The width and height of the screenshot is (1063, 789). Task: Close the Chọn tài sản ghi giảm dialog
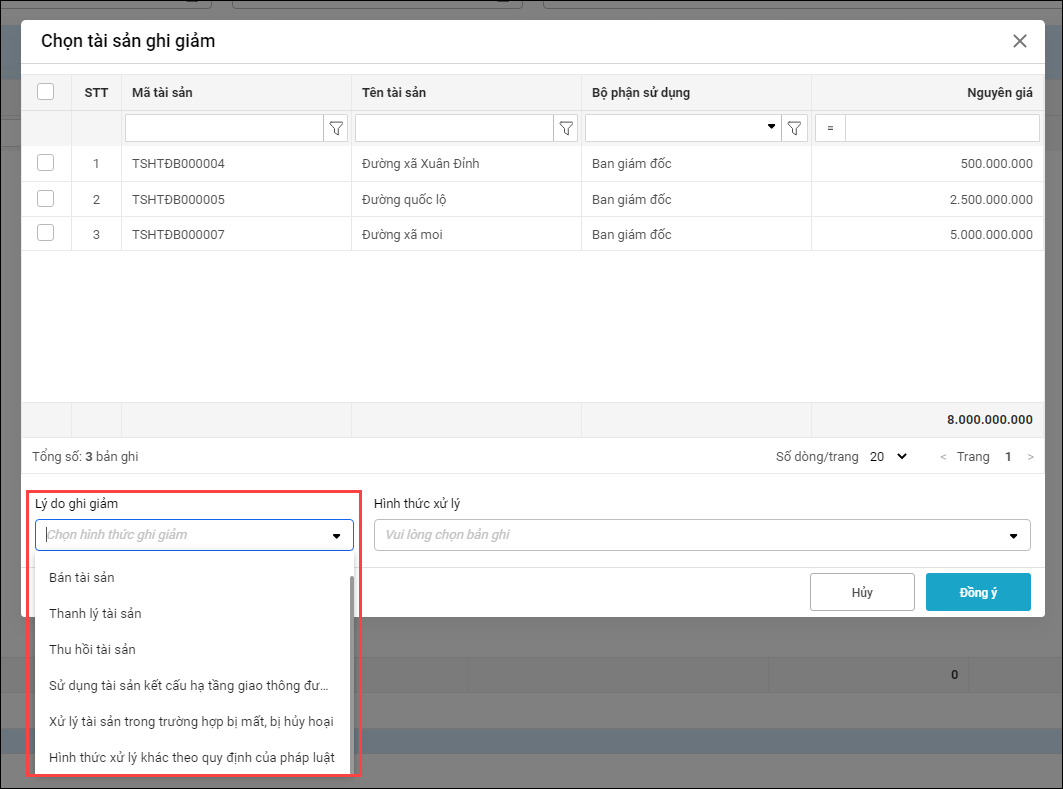(1020, 41)
